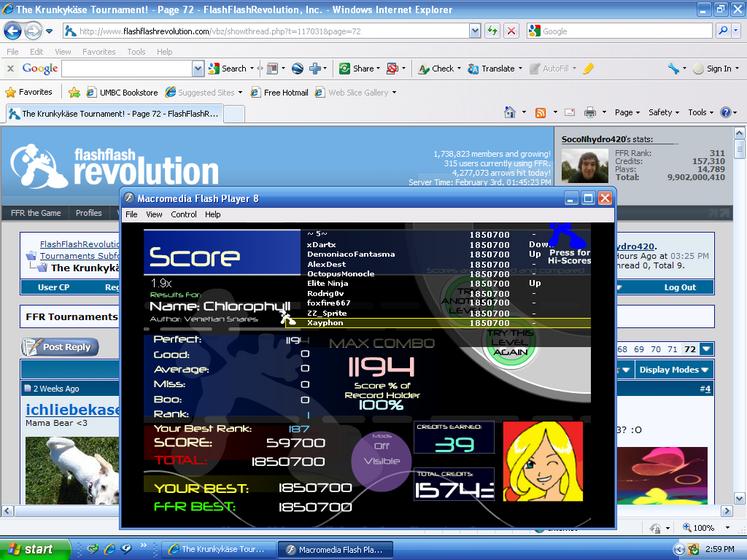This screenshot has height=560, width=747.
Task: Refresh the page with the green arrows icon
Action: (492, 31)
